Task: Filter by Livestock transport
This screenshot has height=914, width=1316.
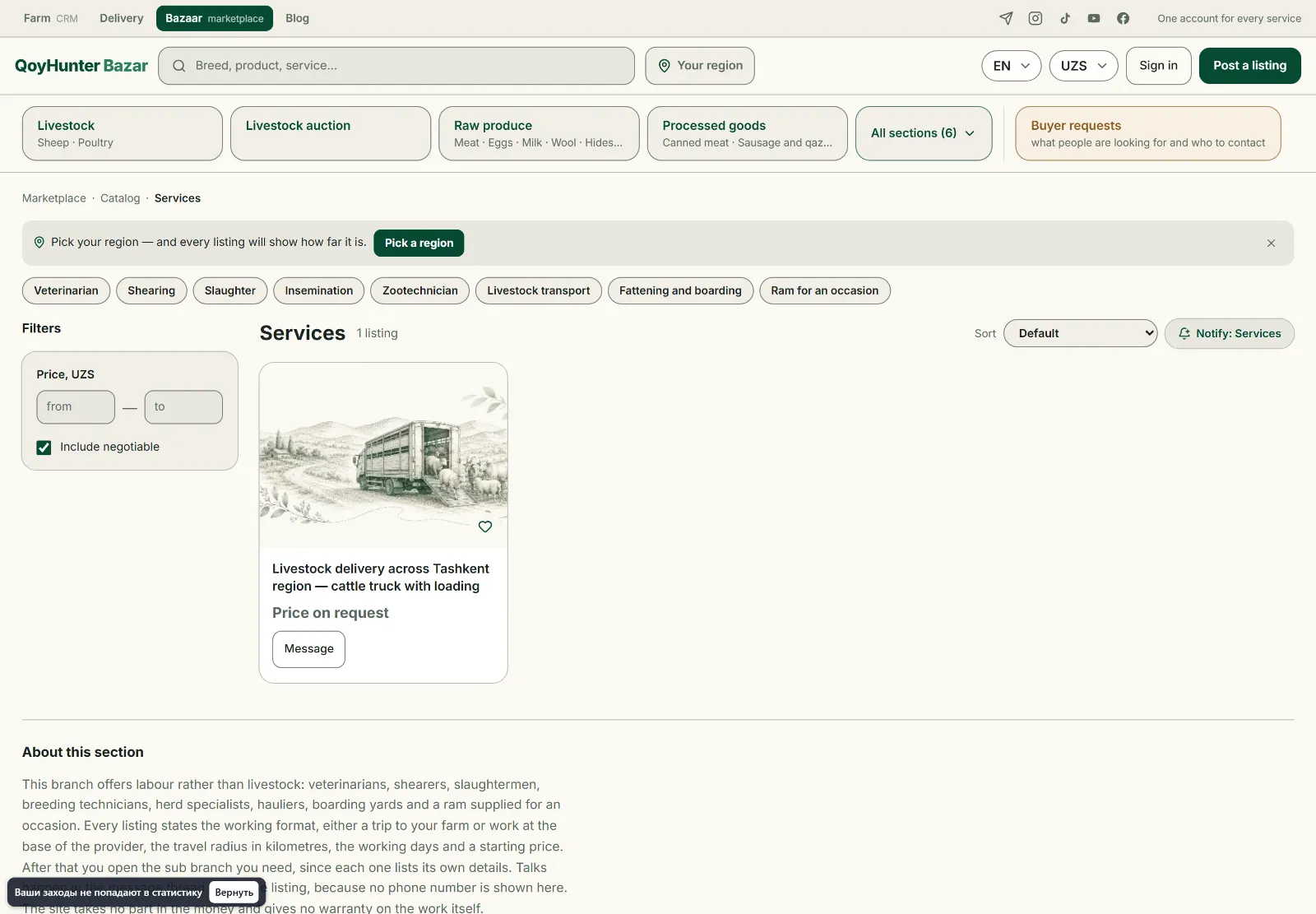Action: point(539,290)
